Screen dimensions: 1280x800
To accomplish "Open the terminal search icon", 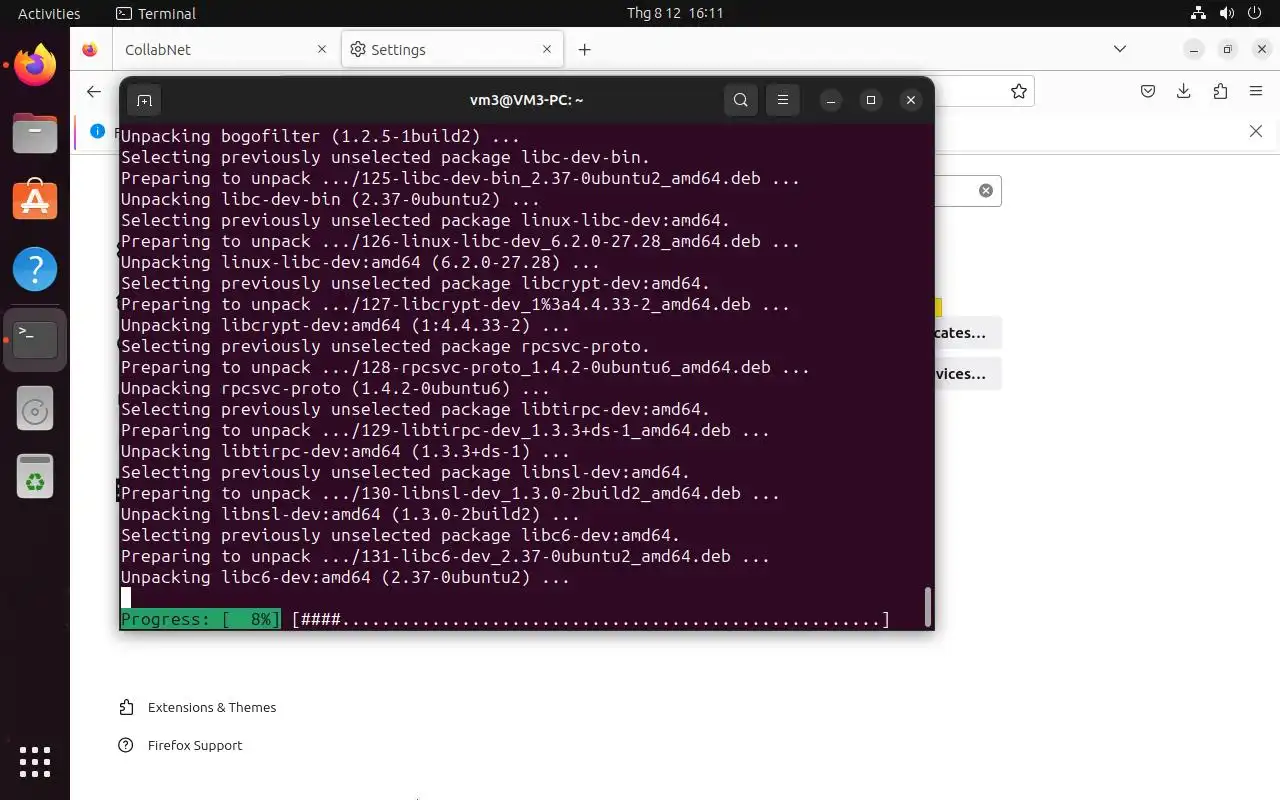I will click(x=741, y=100).
